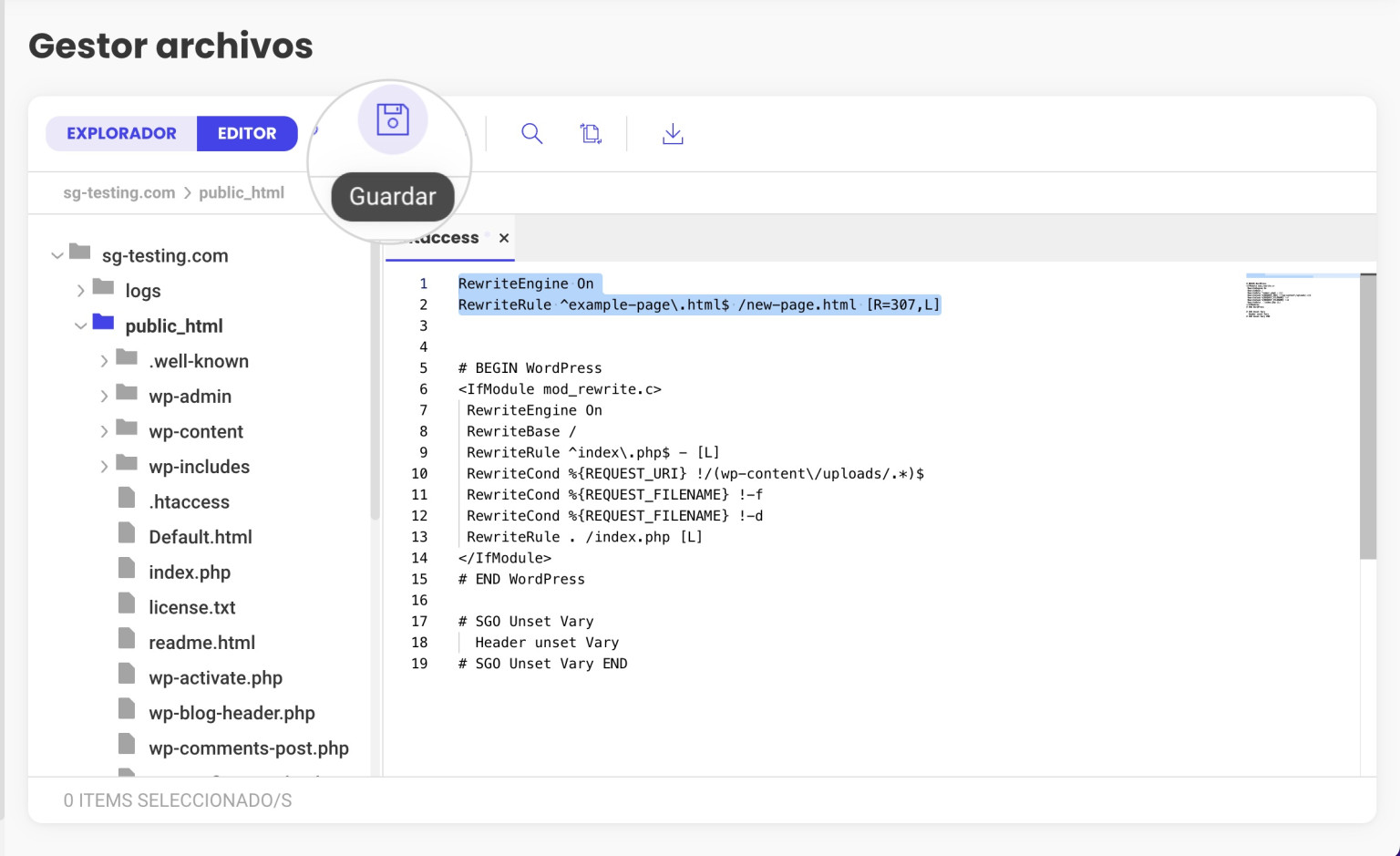
Task: Click the code minimap preview
Action: point(1278,296)
